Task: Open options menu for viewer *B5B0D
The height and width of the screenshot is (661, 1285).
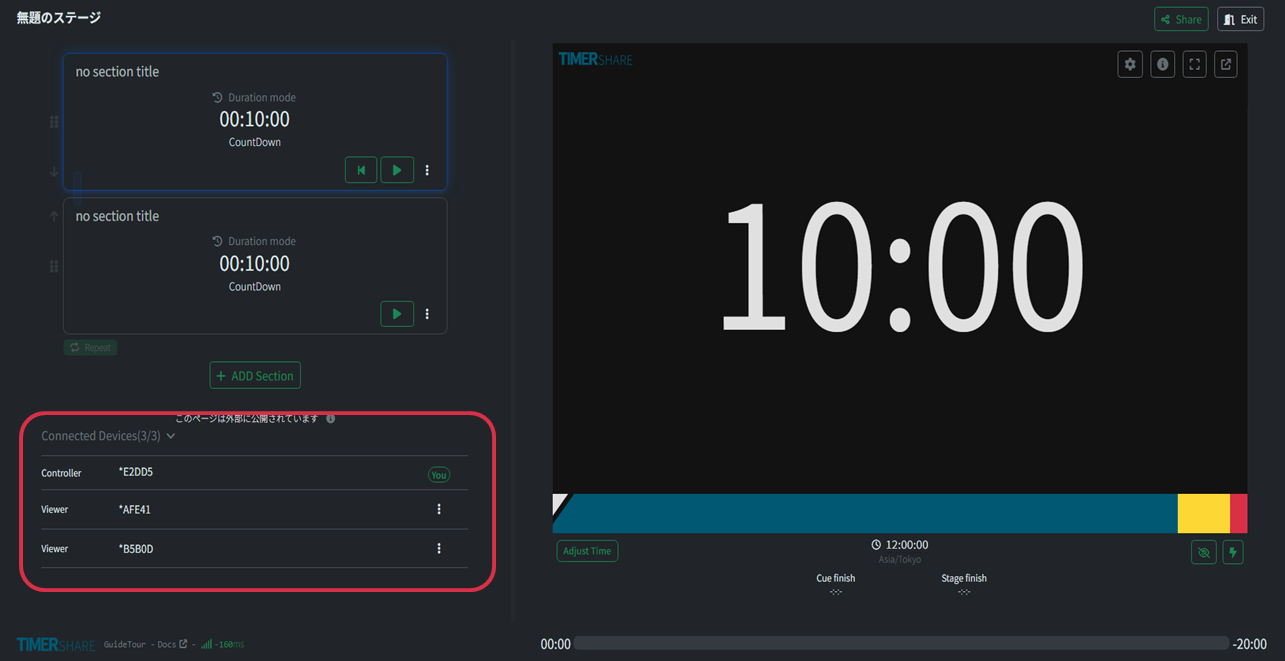Action: click(x=439, y=549)
